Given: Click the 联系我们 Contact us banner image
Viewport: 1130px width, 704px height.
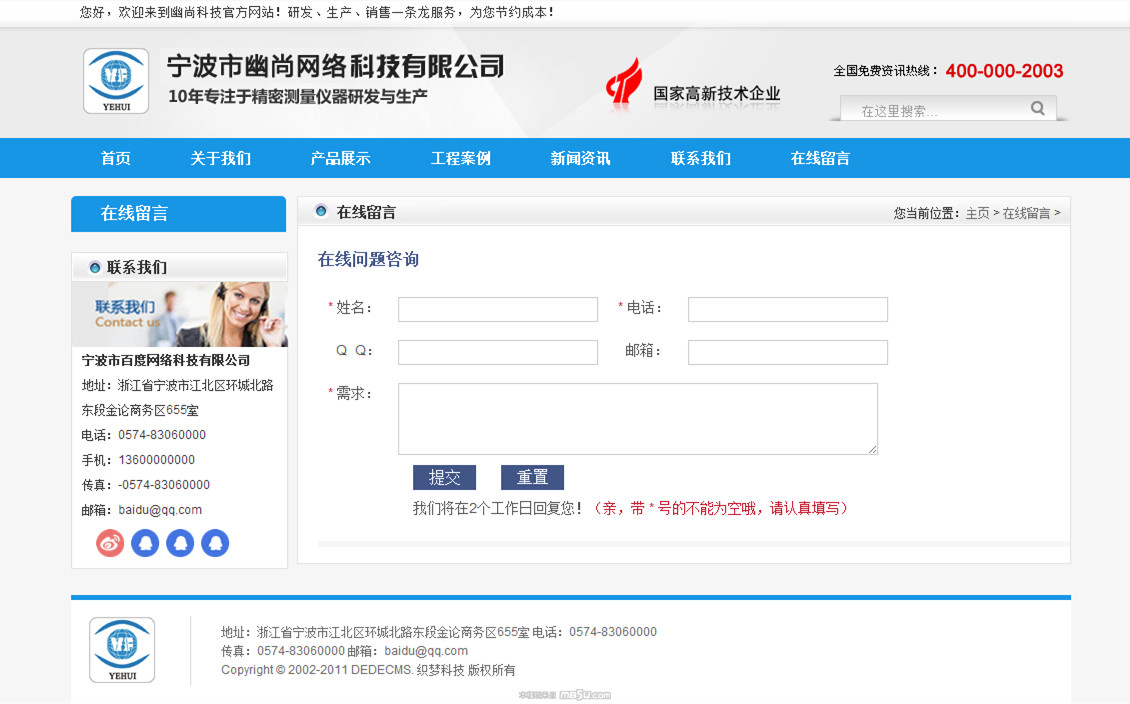Looking at the screenshot, I should click(180, 314).
